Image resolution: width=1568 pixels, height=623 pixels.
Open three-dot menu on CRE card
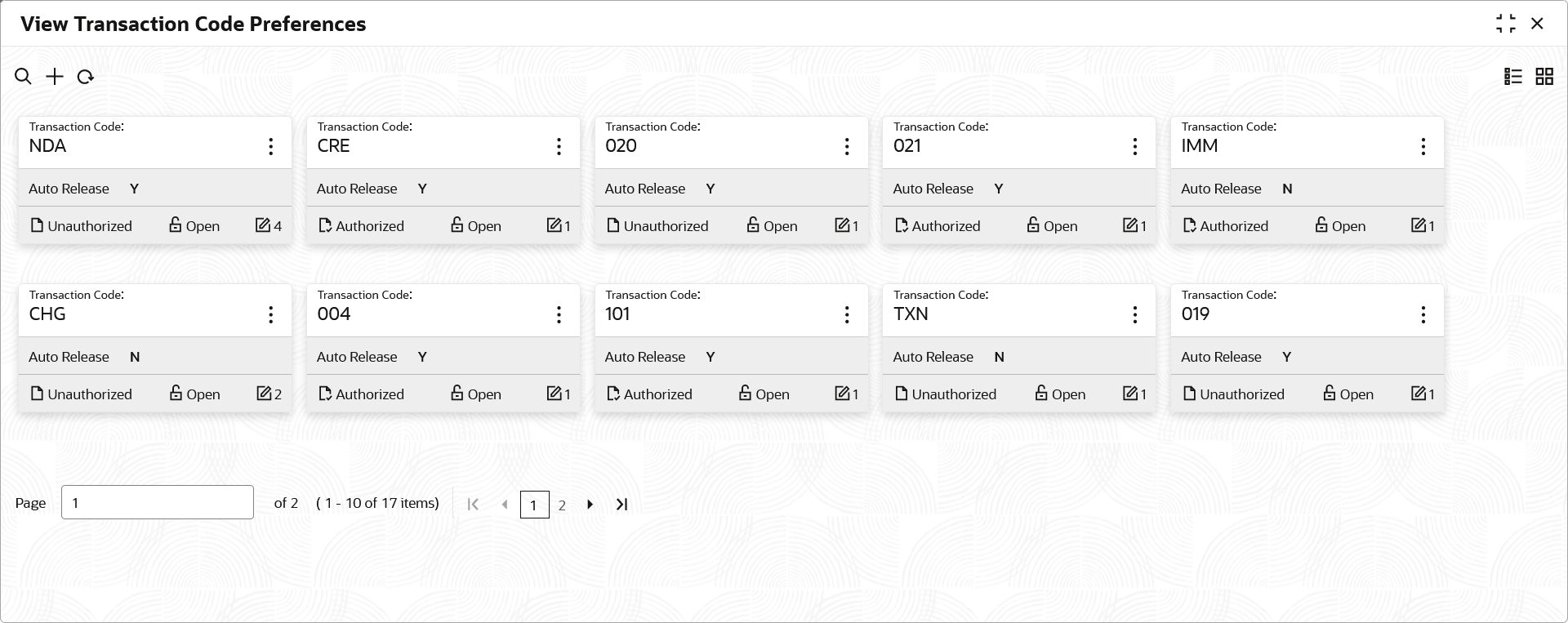click(559, 147)
